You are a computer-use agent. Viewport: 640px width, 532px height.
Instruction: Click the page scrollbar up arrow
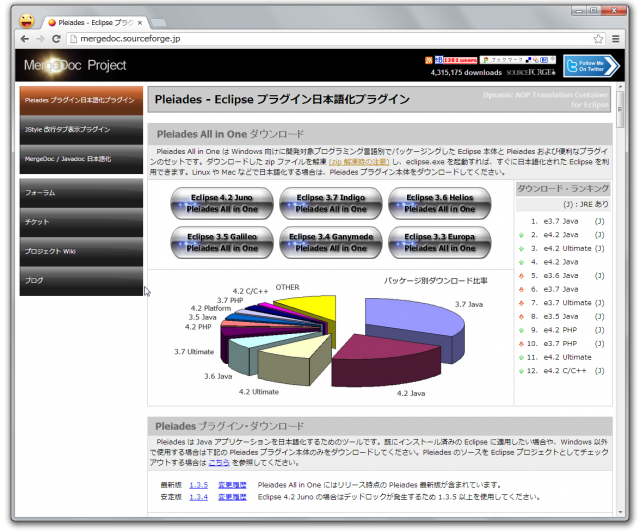pos(620,87)
